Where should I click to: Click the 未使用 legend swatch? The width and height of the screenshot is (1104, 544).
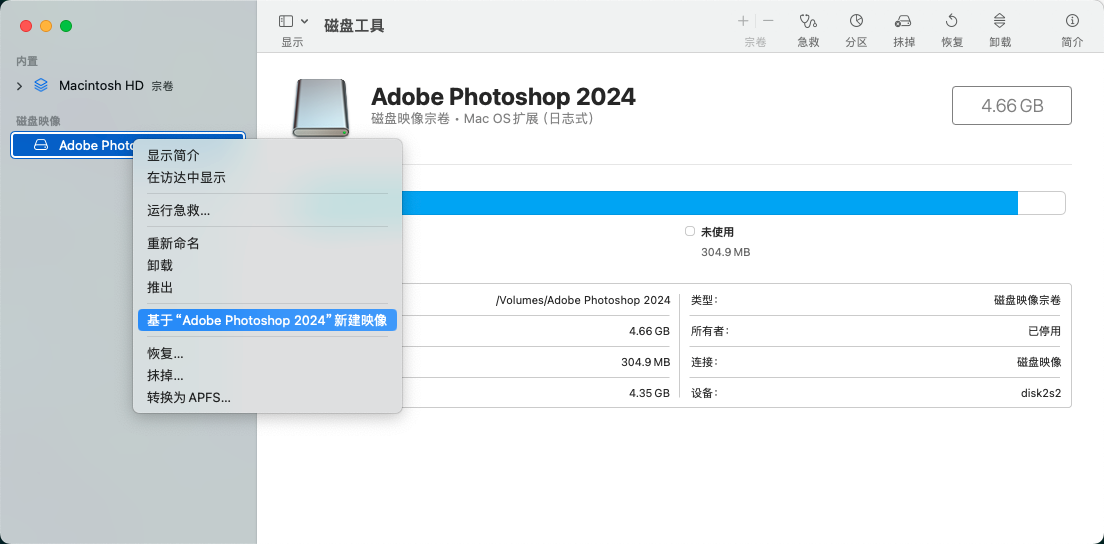(x=689, y=232)
